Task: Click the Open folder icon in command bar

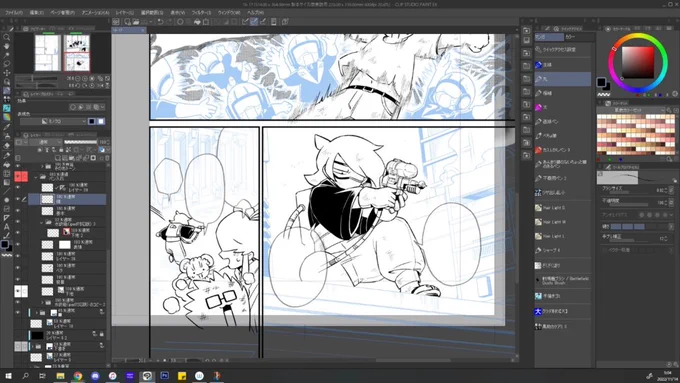Action: coord(136,21)
